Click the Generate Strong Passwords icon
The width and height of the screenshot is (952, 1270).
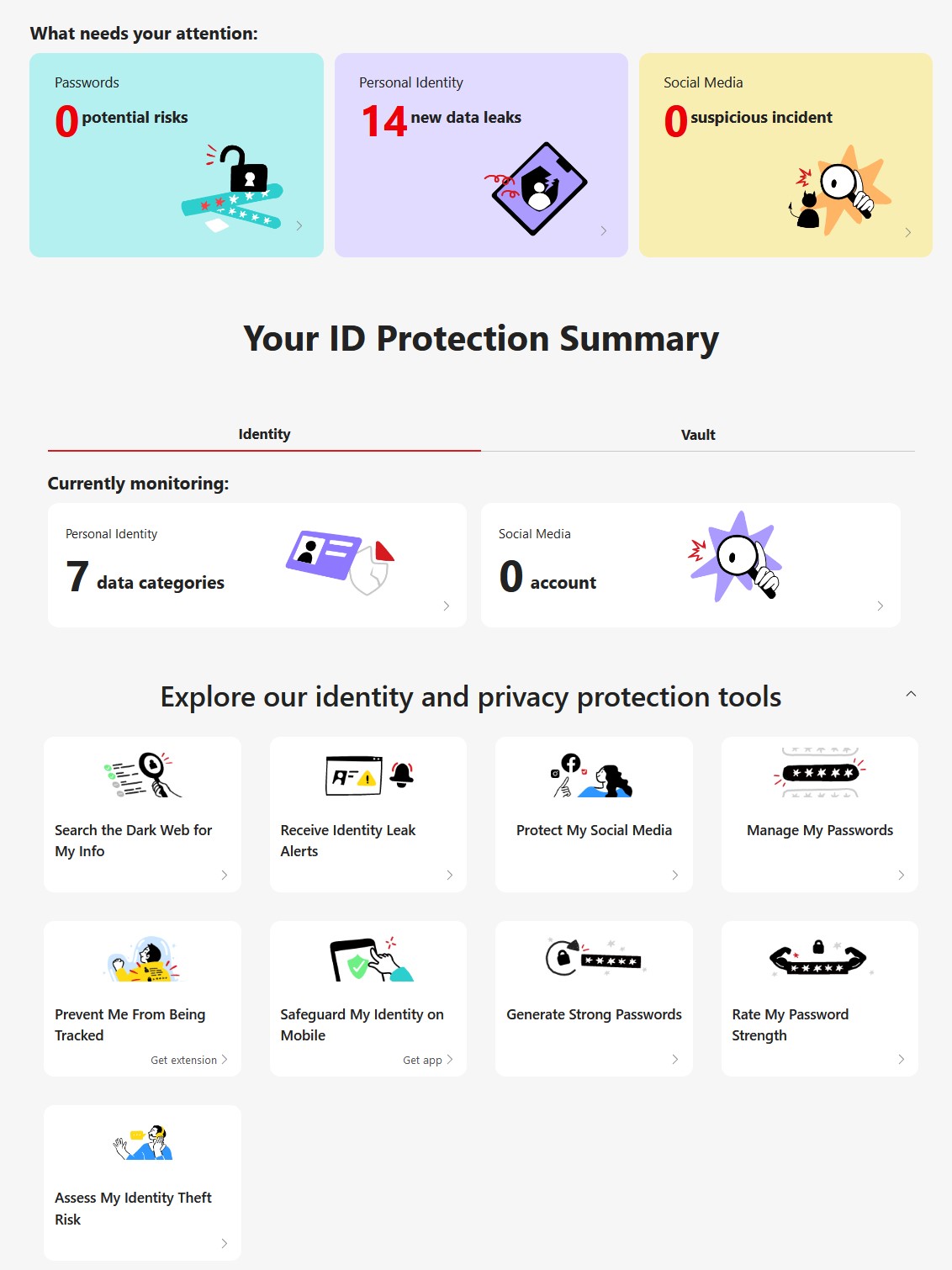click(x=594, y=959)
